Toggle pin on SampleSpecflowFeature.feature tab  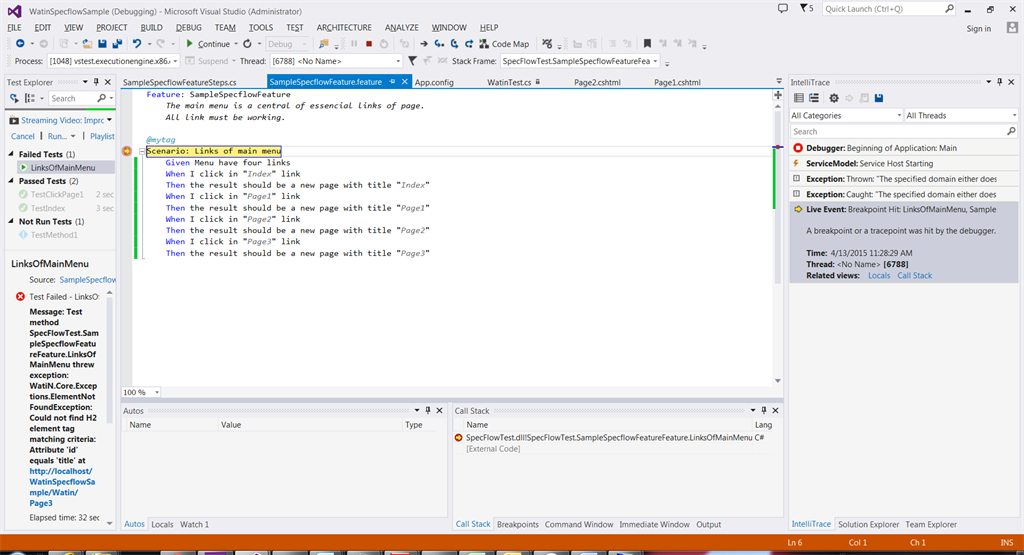[x=393, y=82]
